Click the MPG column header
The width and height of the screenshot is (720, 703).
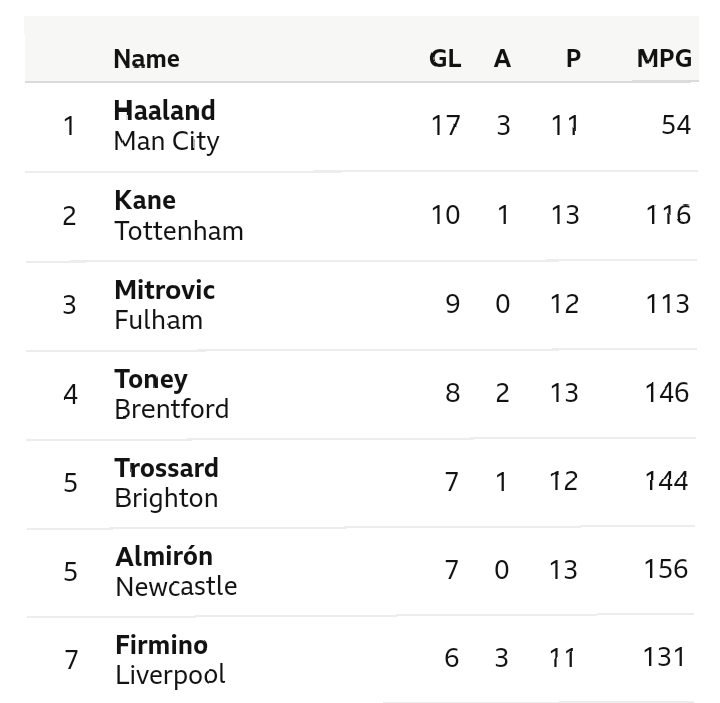click(x=664, y=59)
